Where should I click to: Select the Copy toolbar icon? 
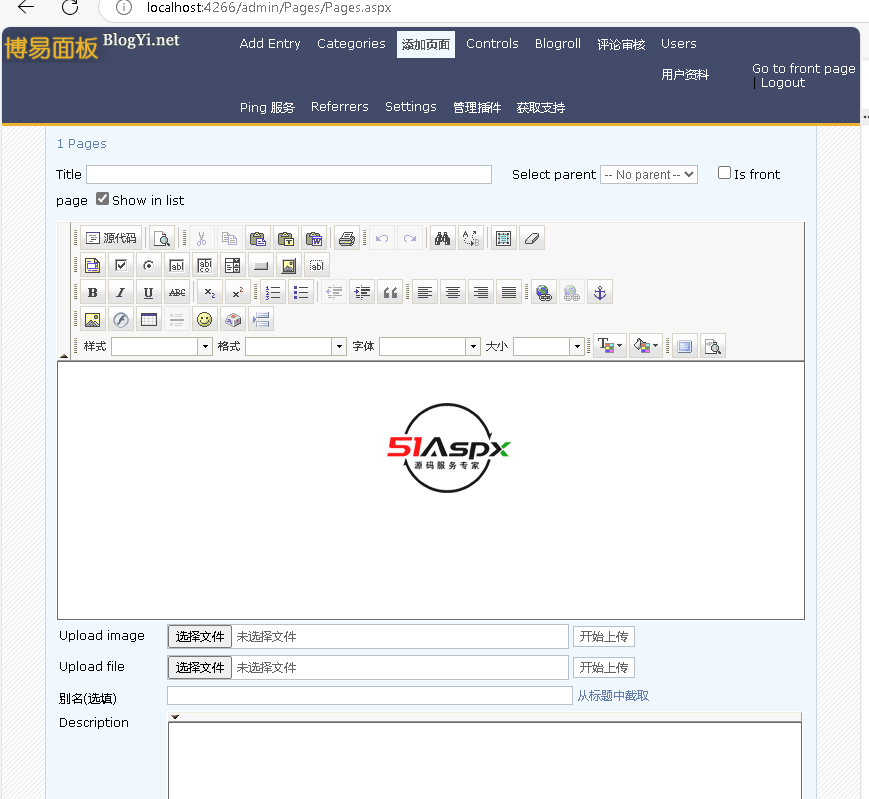229,238
